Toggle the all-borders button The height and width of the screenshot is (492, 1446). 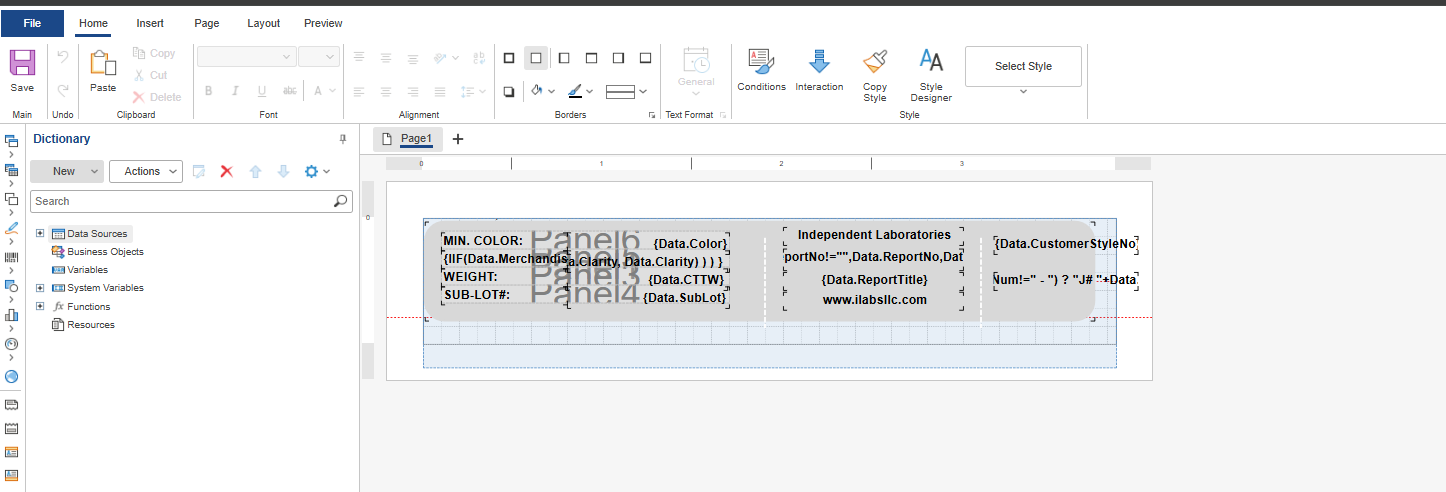[509, 58]
